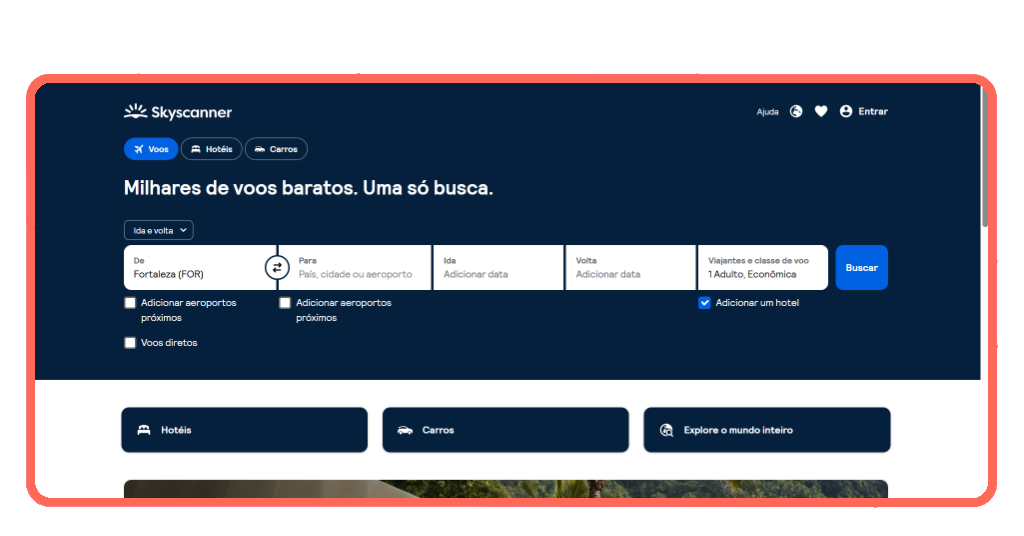Switch to the Hotéis tab
The width and height of the screenshot is (1024, 536).
coord(212,149)
